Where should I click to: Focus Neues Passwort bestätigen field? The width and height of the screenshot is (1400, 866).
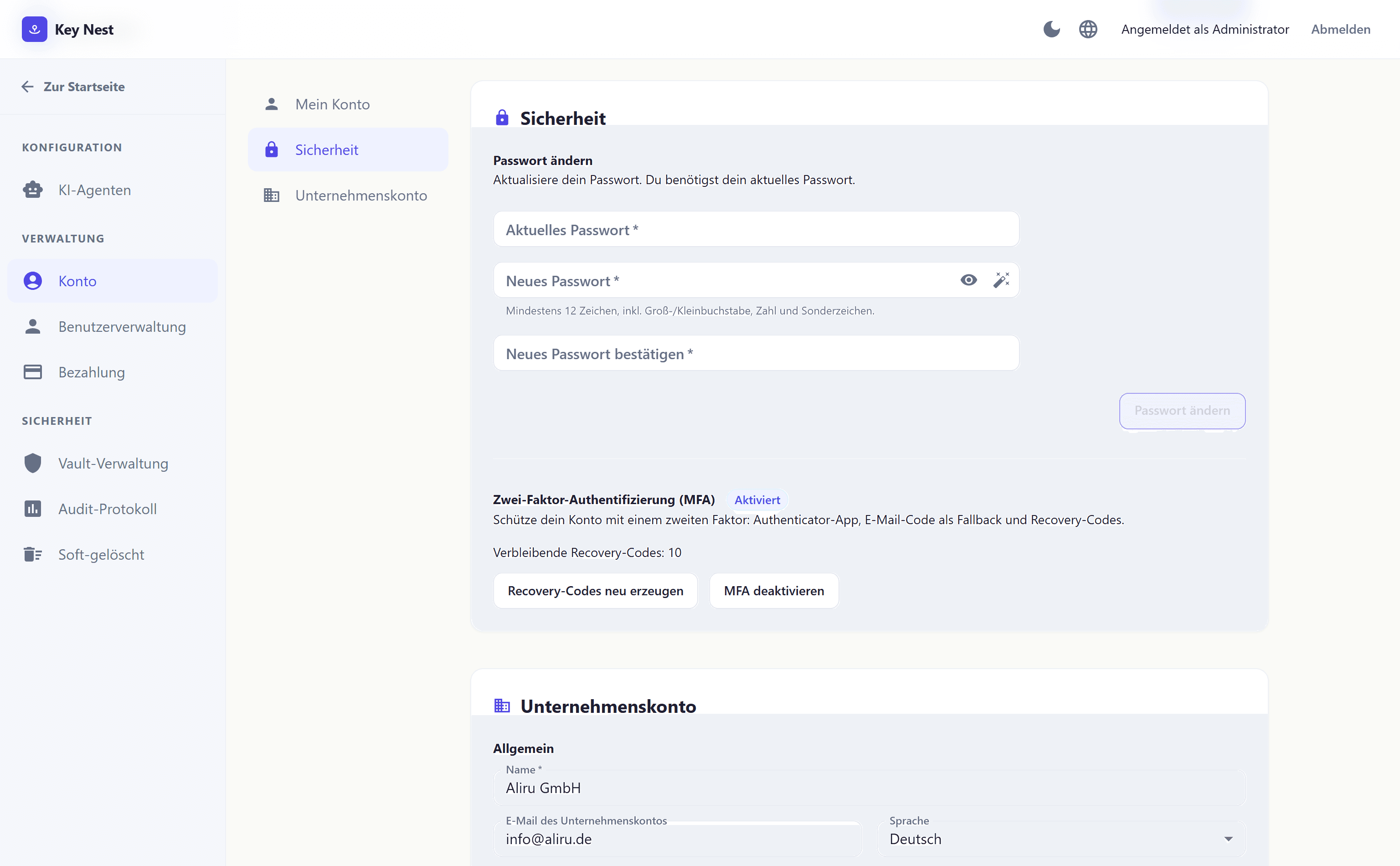point(756,353)
